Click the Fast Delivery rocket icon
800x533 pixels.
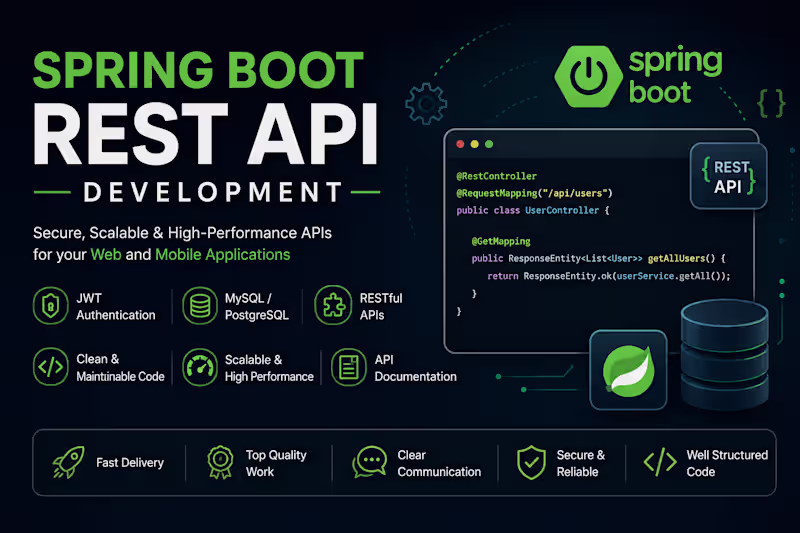(x=69, y=462)
